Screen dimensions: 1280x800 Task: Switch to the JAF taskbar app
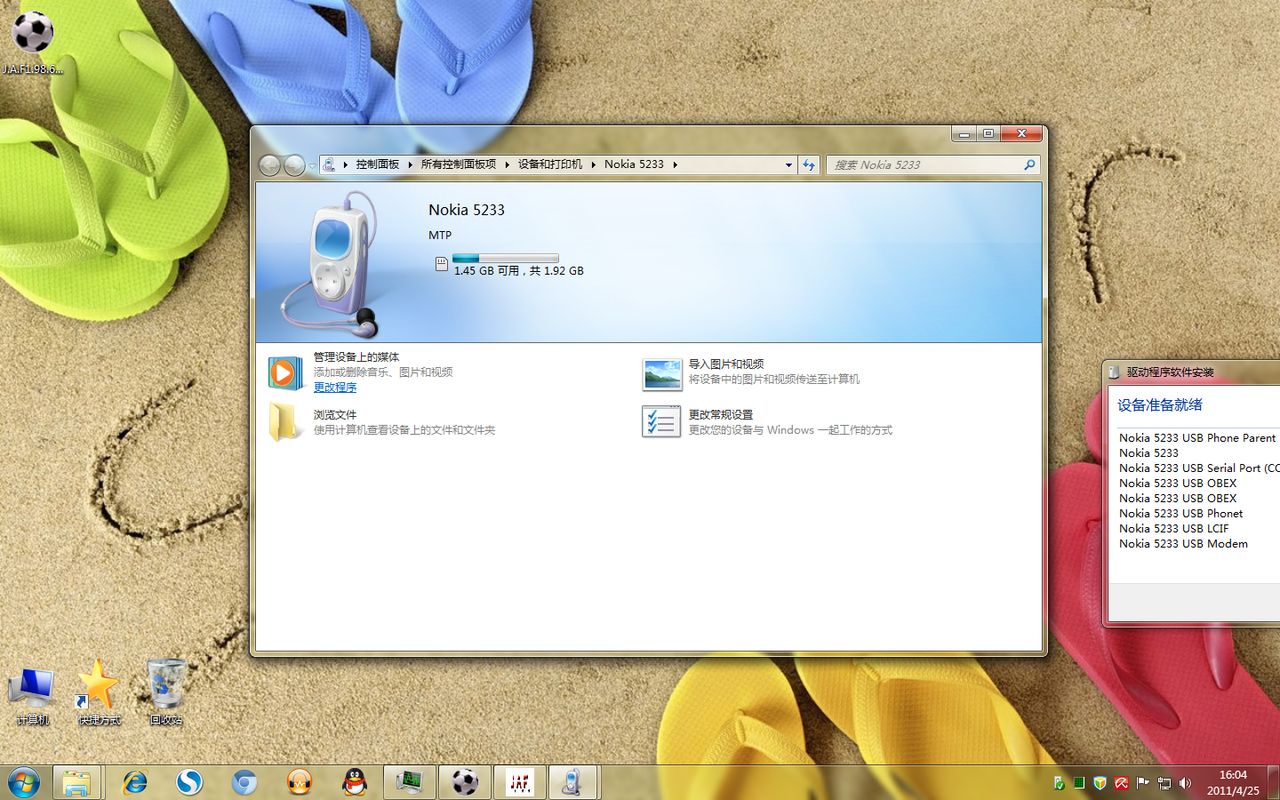[519, 781]
